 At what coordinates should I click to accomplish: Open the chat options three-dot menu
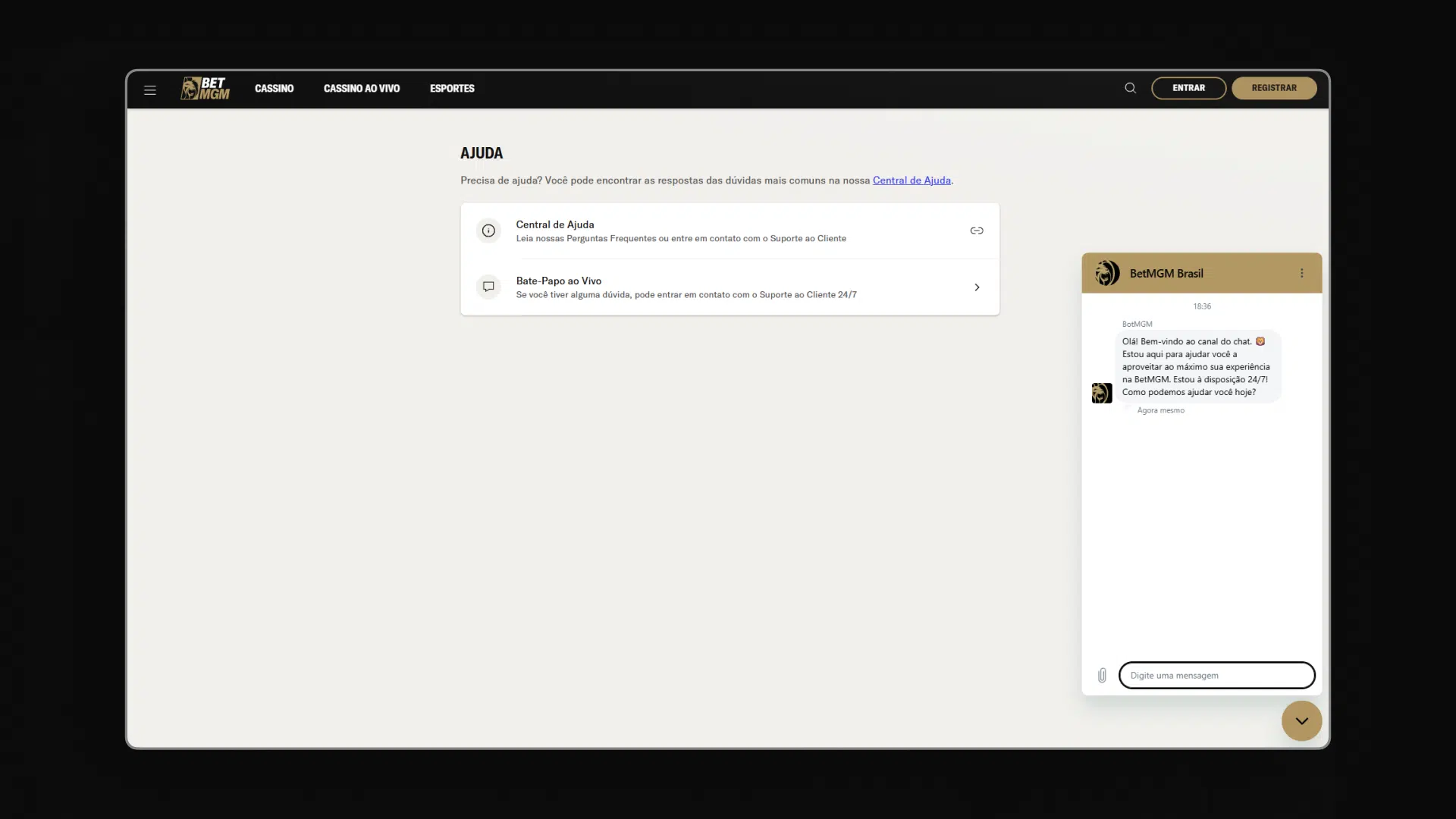[1302, 273]
